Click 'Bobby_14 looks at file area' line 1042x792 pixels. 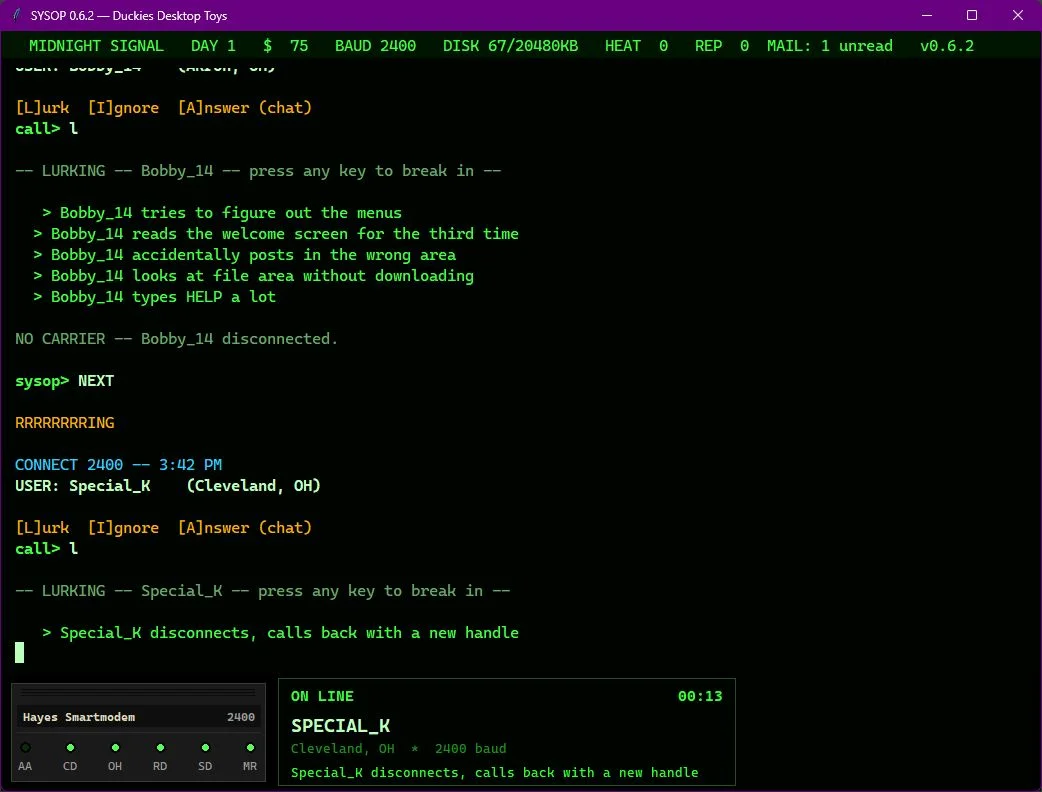[x=254, y=276]
